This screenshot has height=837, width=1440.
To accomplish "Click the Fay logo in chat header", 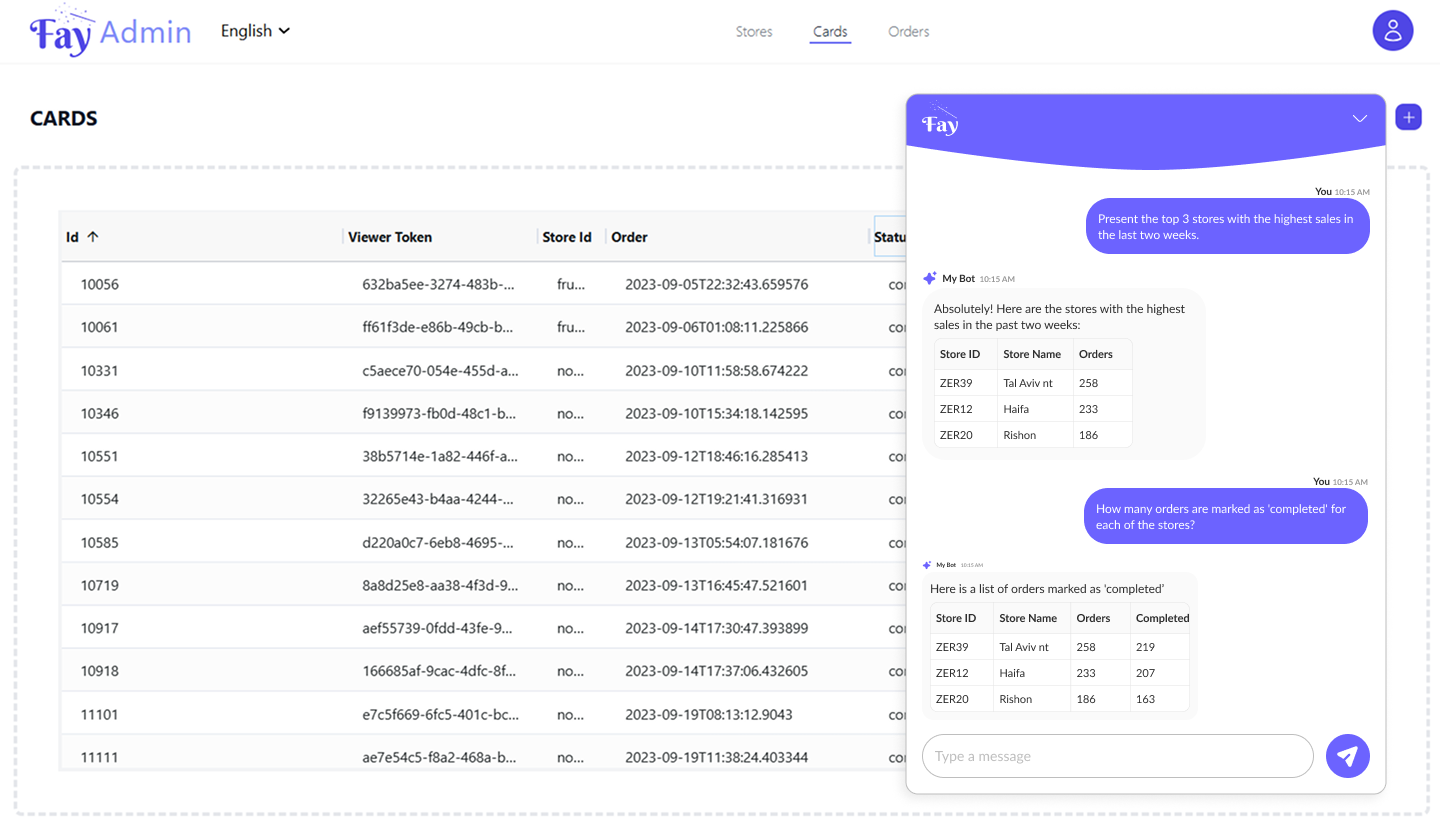I will [x=940, y=120].
